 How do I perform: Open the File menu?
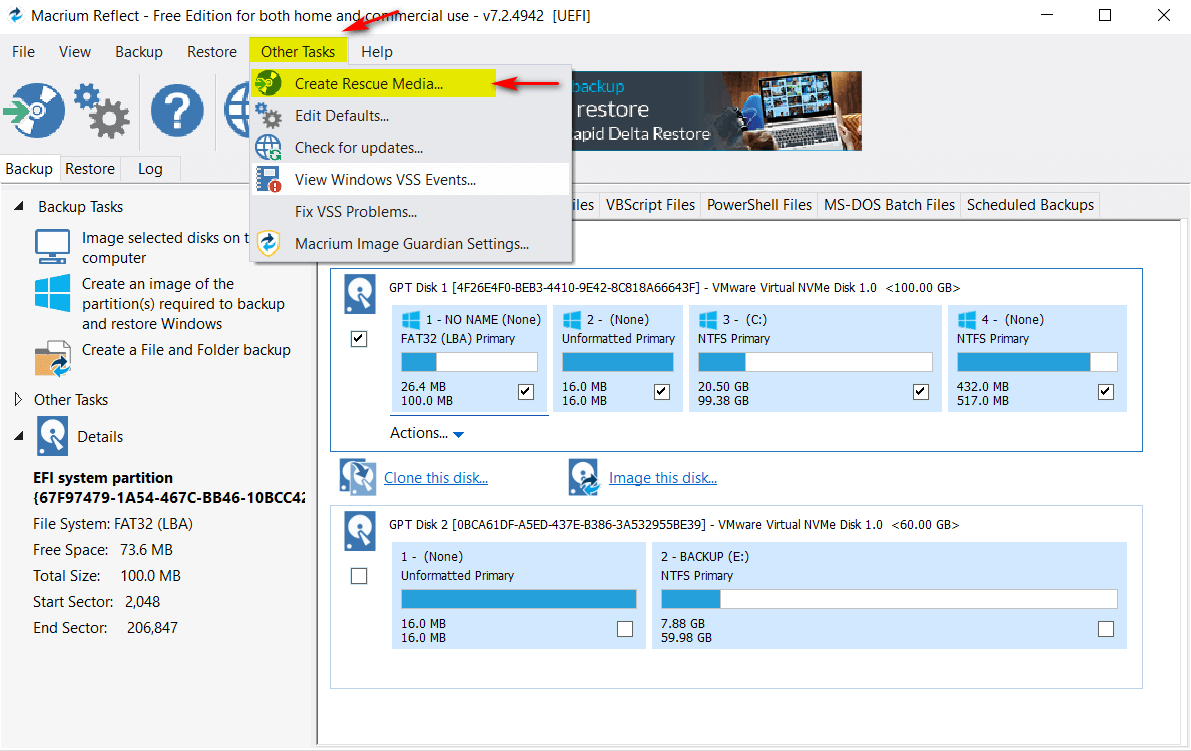coord(24,52)
